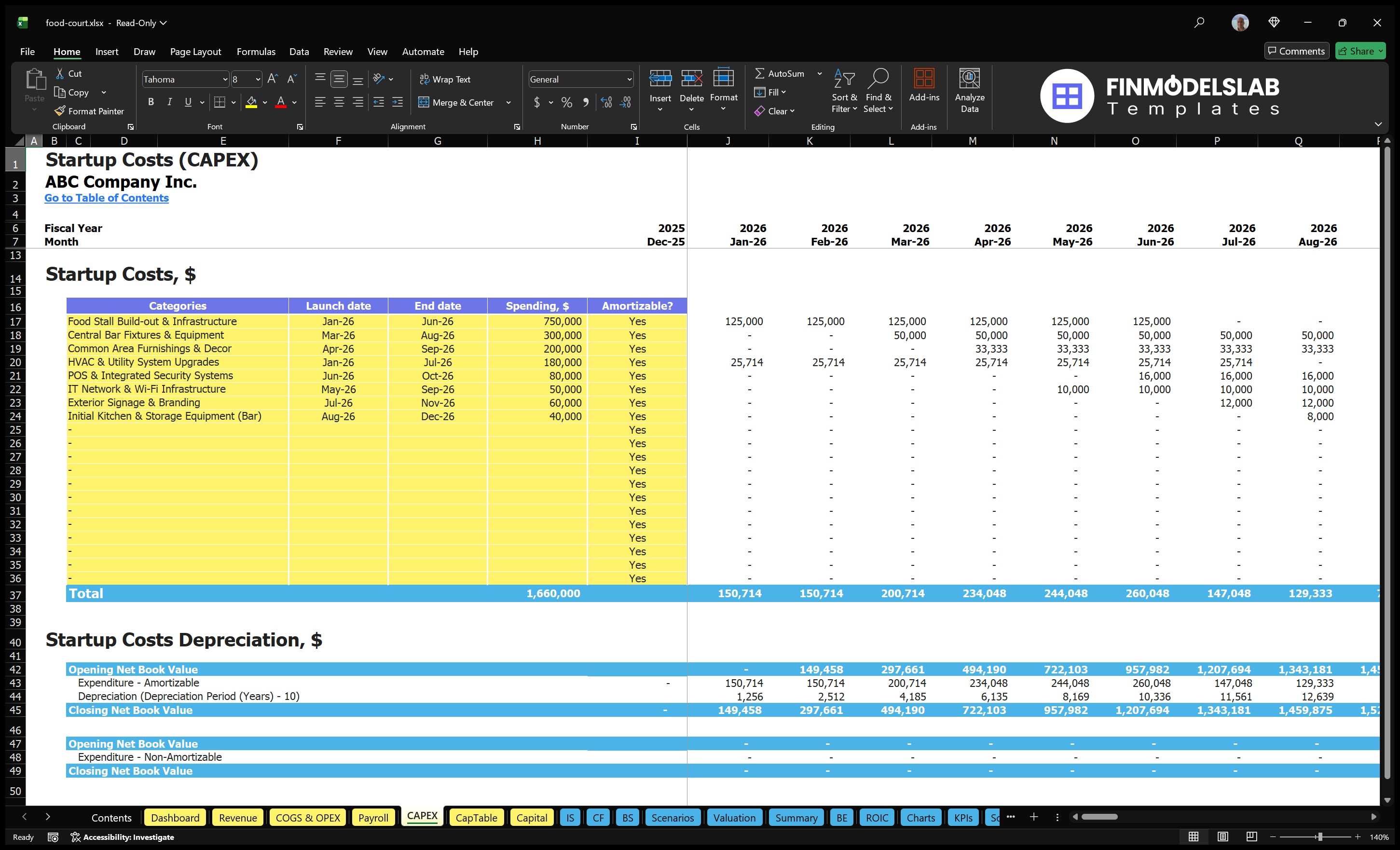Viewport: 1400px width, 850px height.
Task: Select the Sort & Filter tool
Action: click(x=844, y=90)
